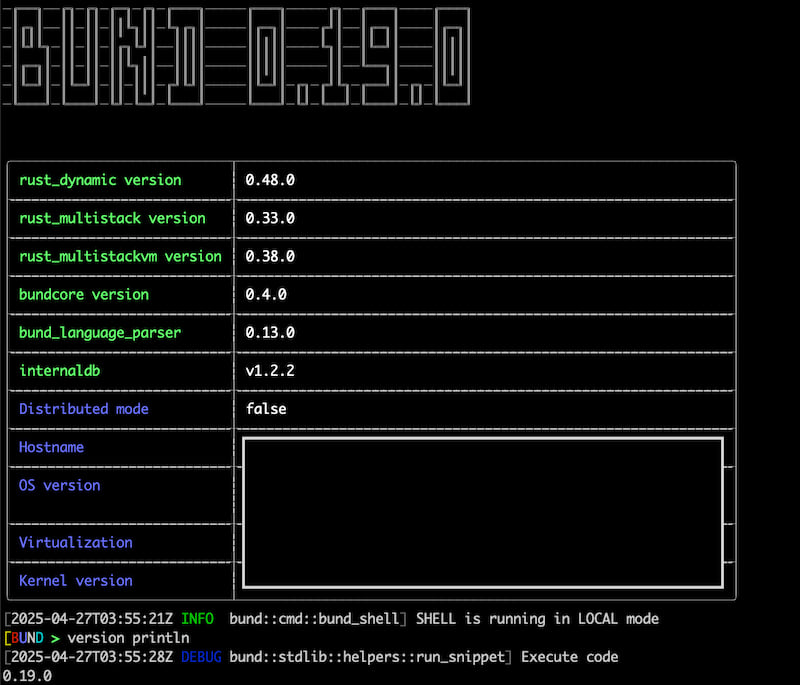
Task: Select the 0.33.0 version value
Action: (x=270, y=218)
